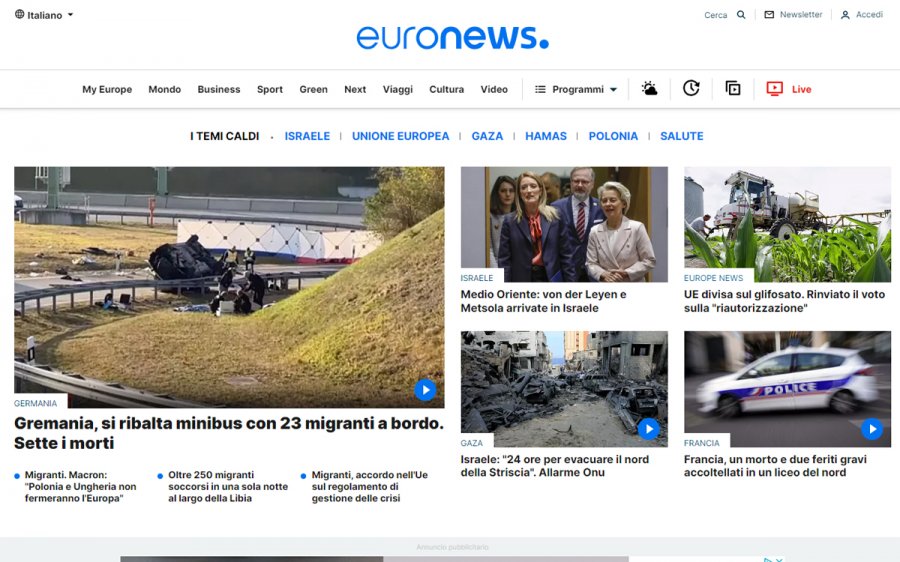Select the UNIONE EUROPEA hot topic

[401, 136]
